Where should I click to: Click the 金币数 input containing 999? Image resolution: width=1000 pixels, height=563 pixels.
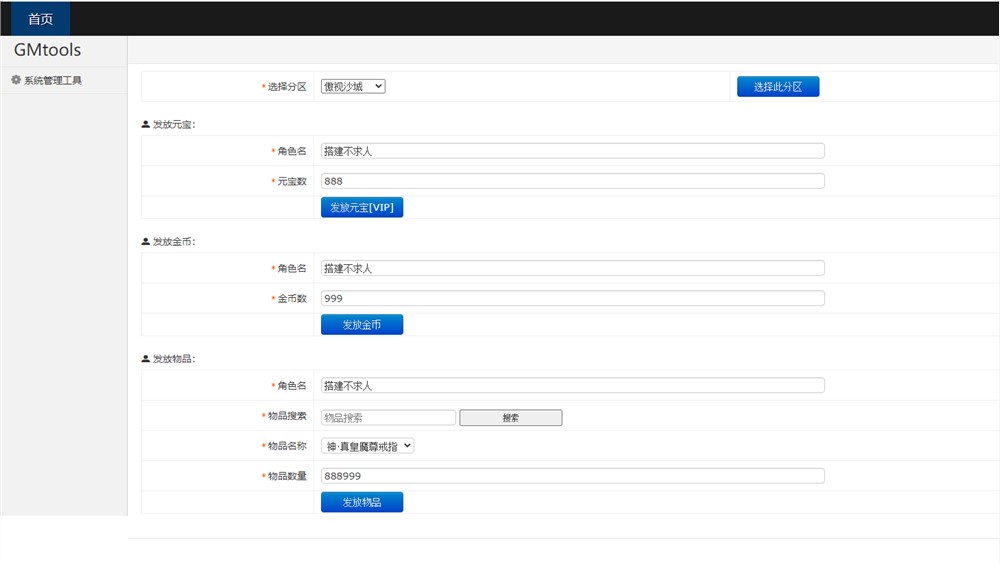point(572,298)
